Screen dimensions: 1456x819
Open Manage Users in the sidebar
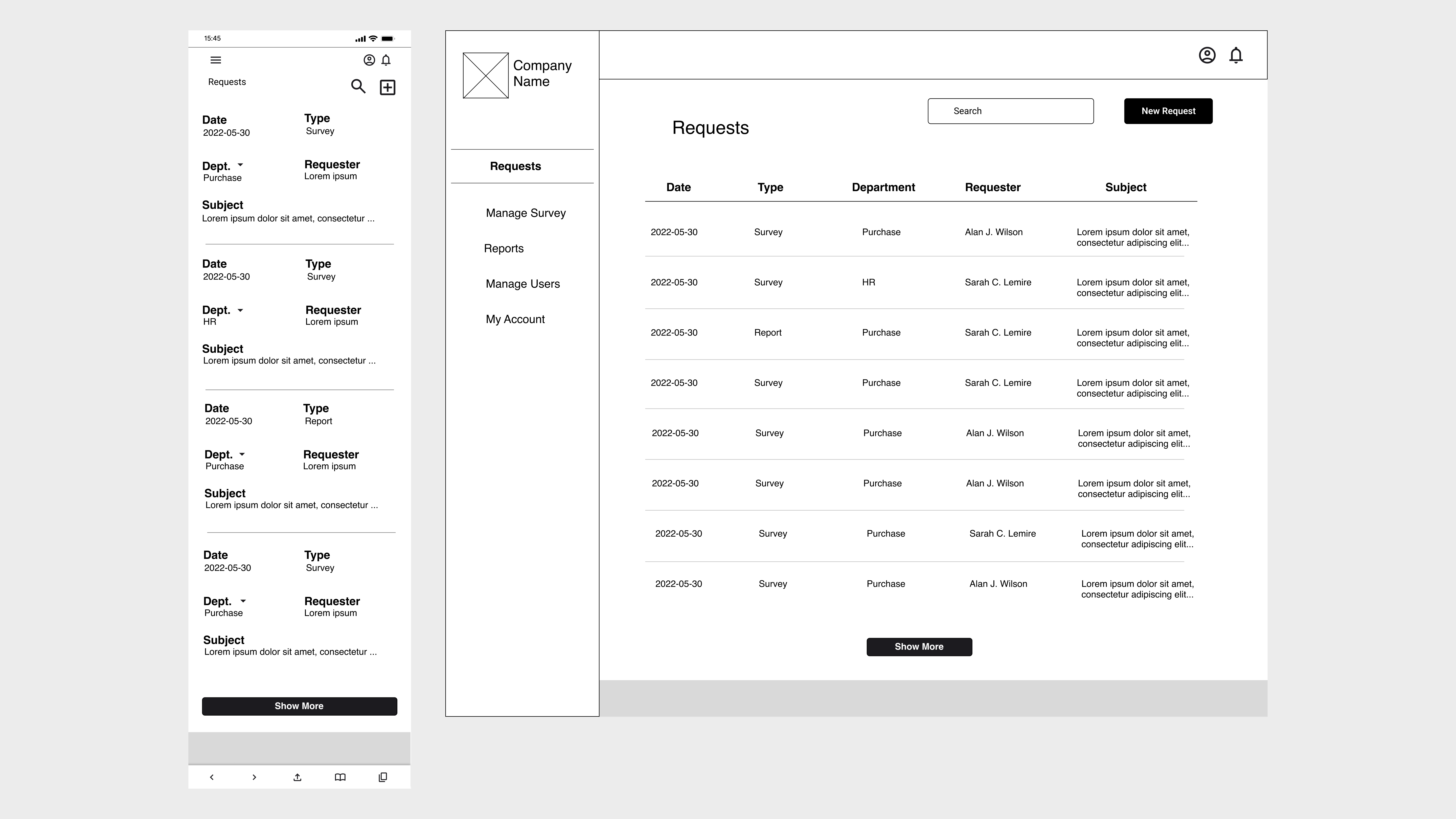523,284
